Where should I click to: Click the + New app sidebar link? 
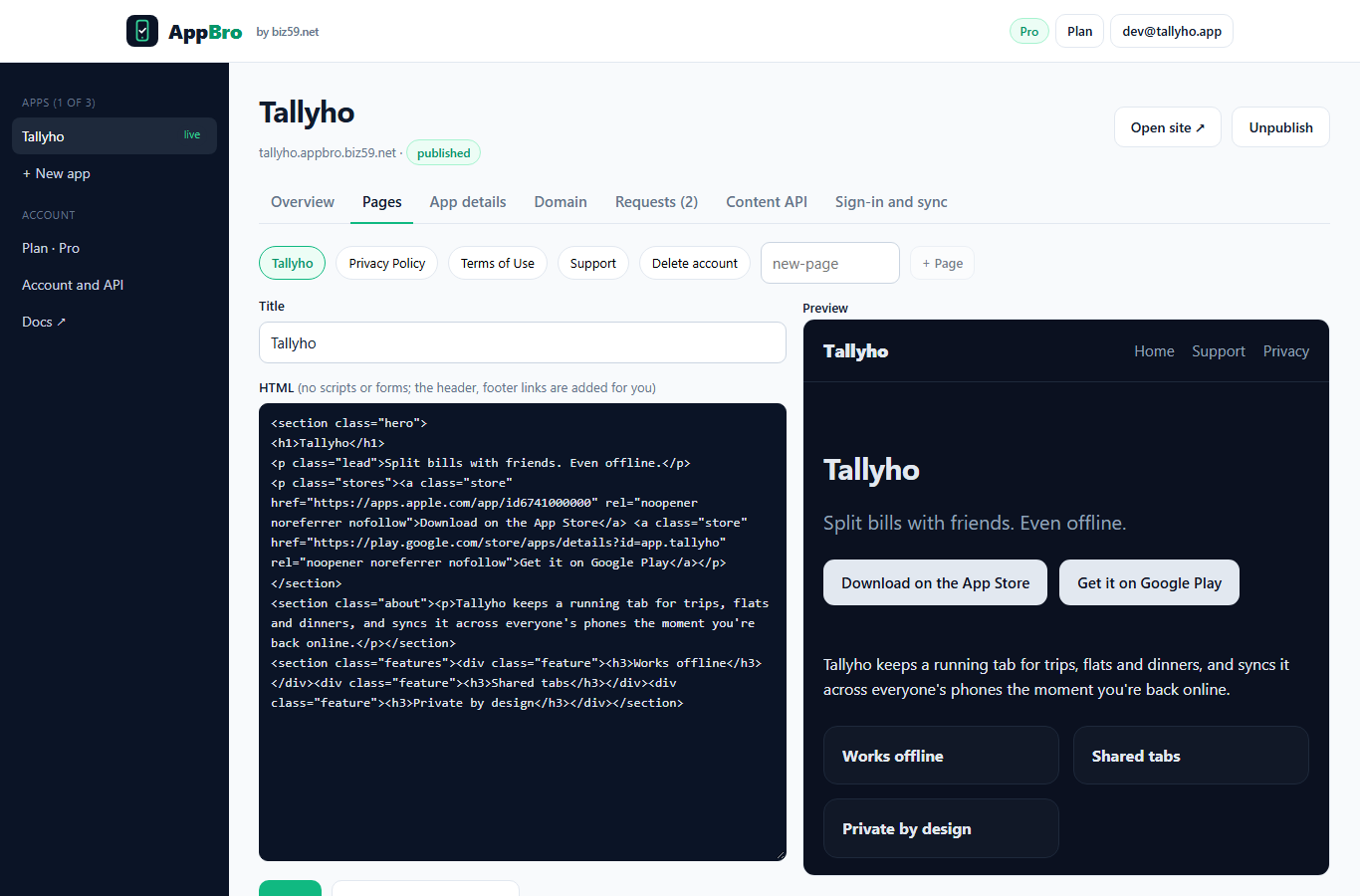click(x=57, y=173)
